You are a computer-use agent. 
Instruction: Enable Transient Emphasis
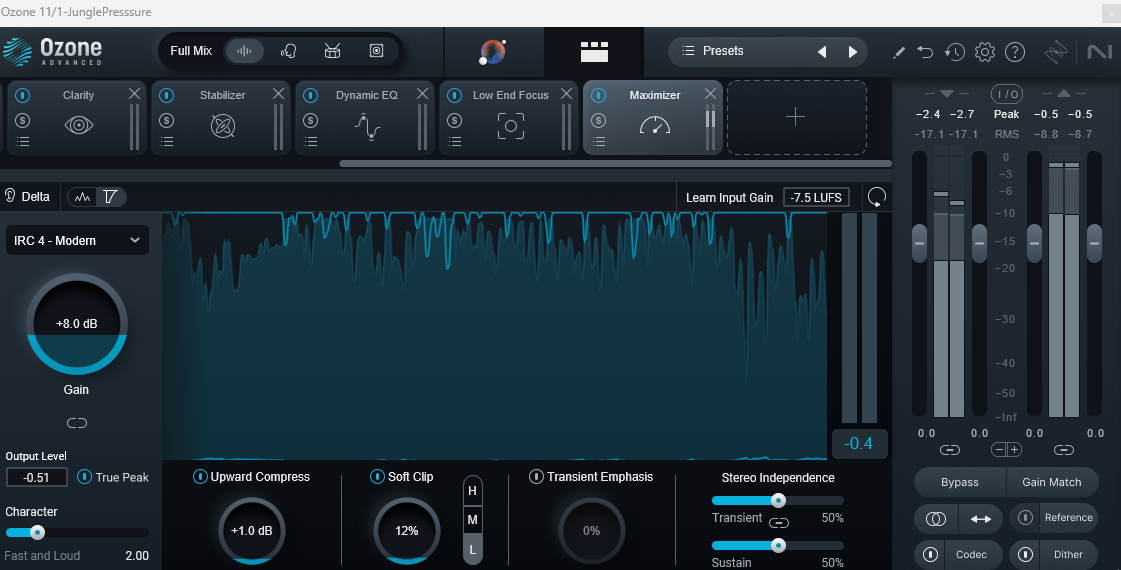[536, 476]
